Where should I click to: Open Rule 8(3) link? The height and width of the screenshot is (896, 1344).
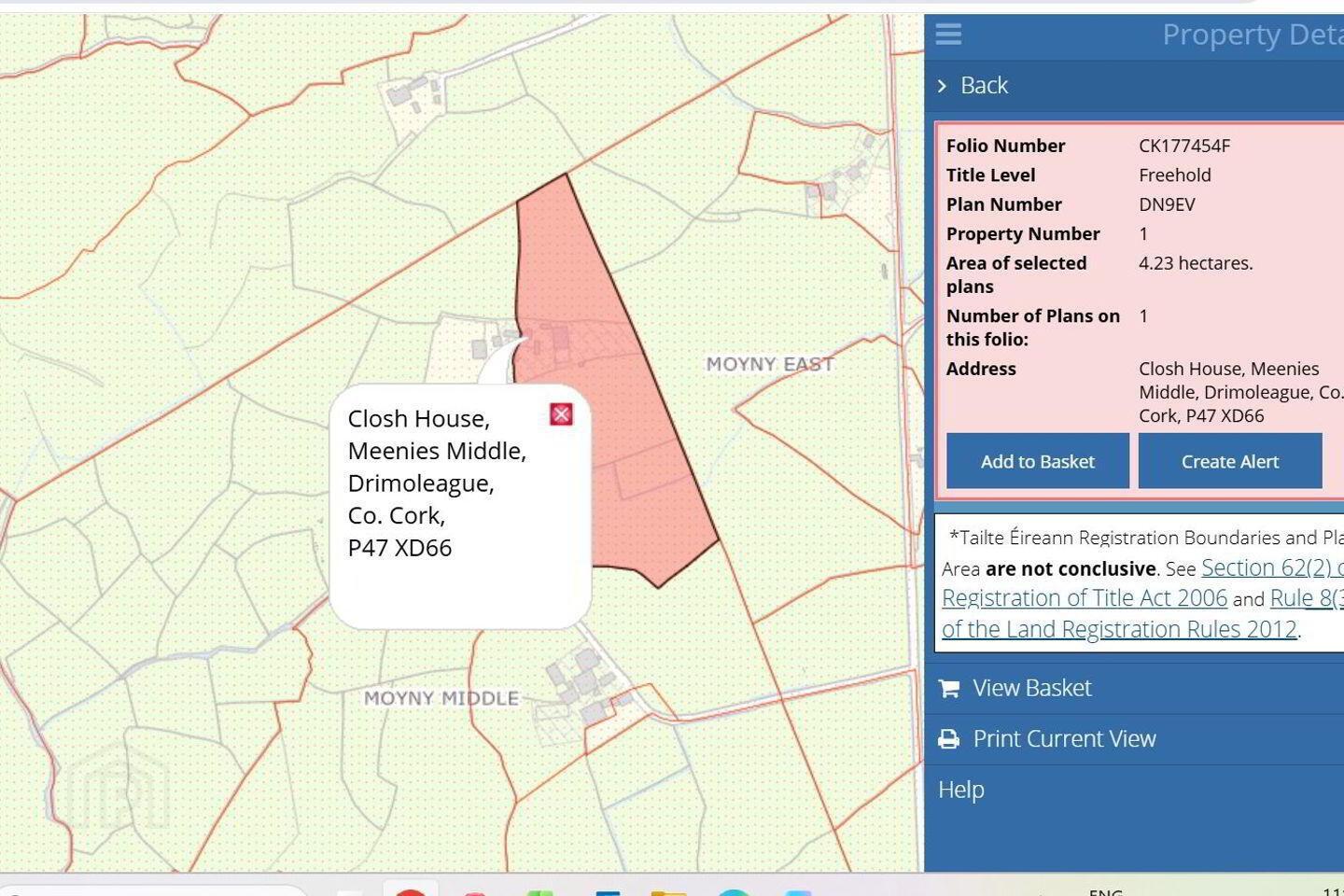click(1307, 598)
